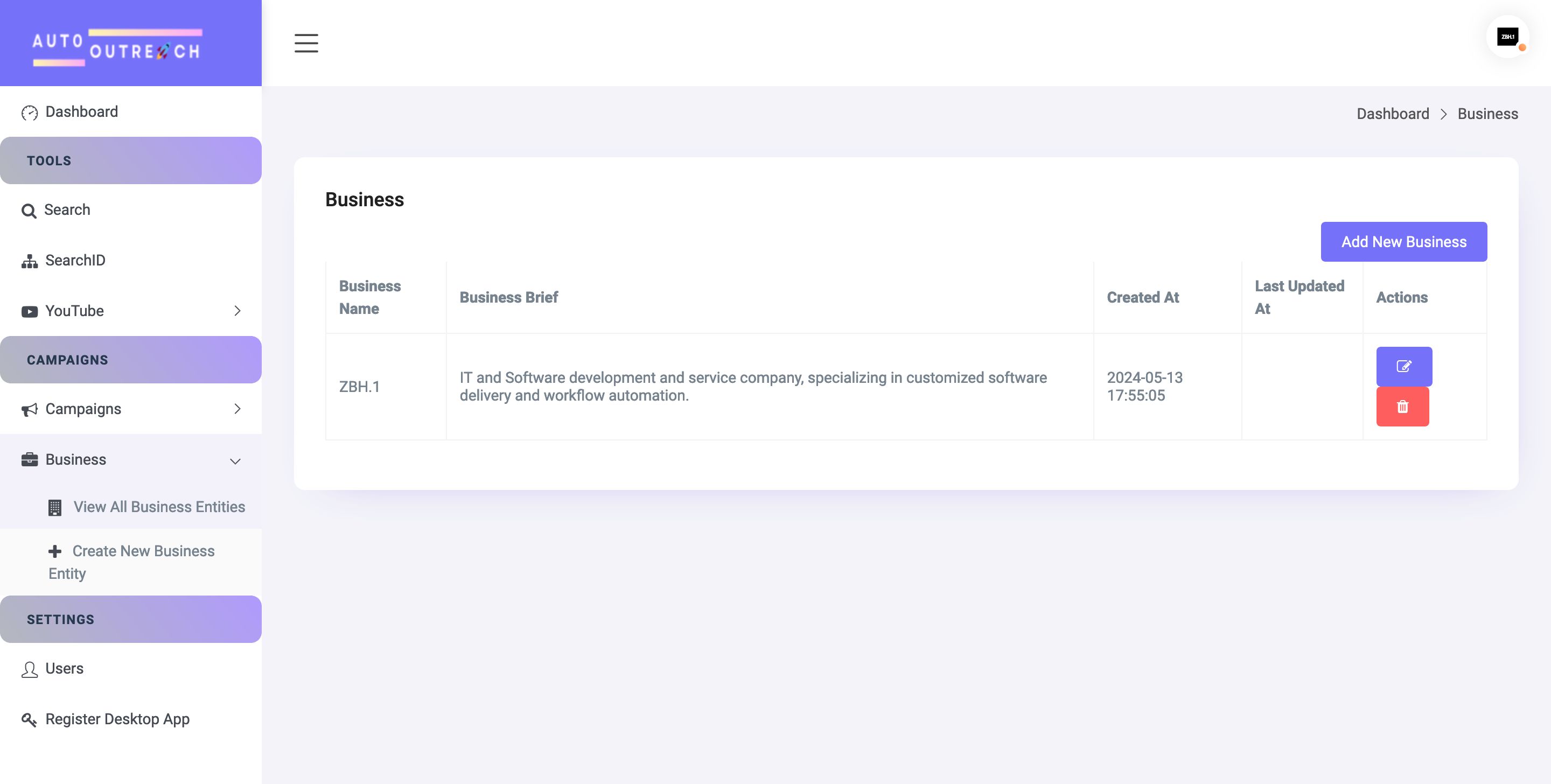
Task: Click the Business Name column header
Action: (369, 297)
